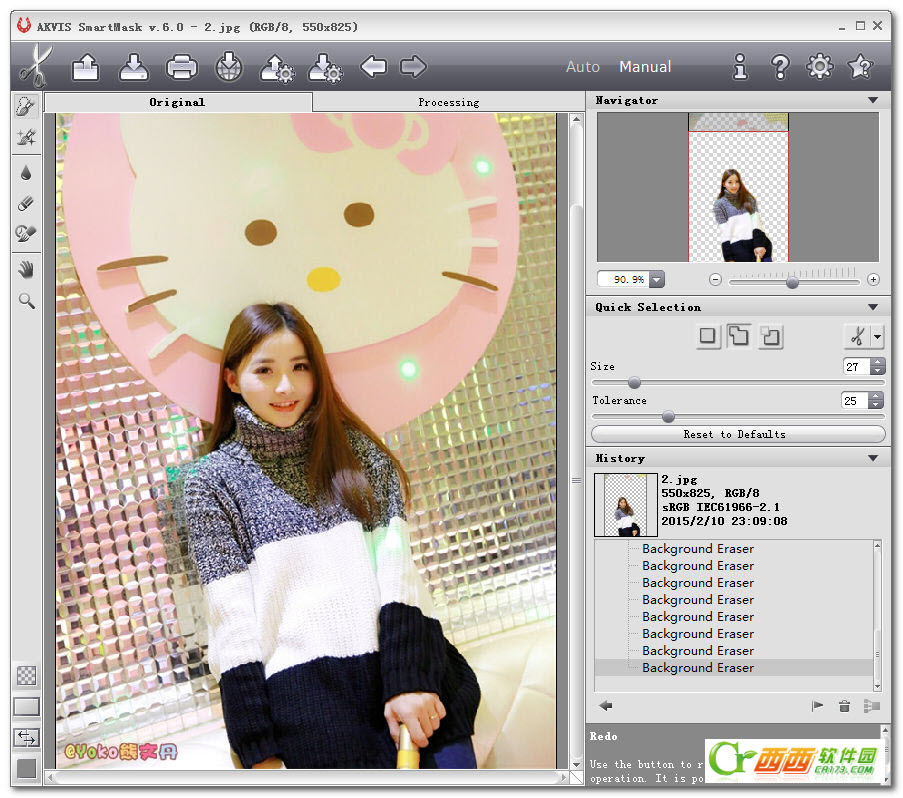Viewport: 903px width, 798px height.
Task: Select the Magic Brush tool with sparkles
Action: pos(26,137)
